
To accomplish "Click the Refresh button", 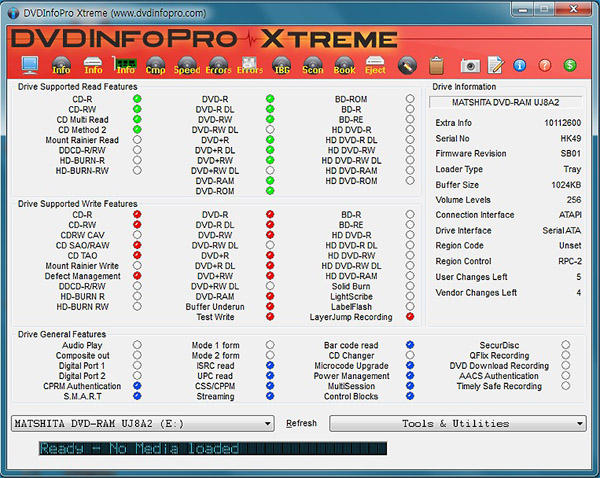I will point(302,423).
